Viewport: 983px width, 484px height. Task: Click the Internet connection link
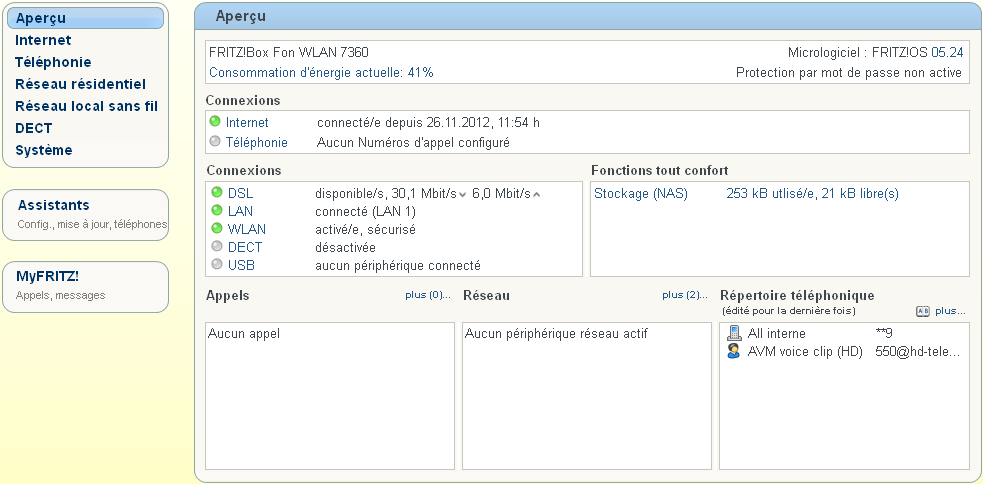(247, 123)
